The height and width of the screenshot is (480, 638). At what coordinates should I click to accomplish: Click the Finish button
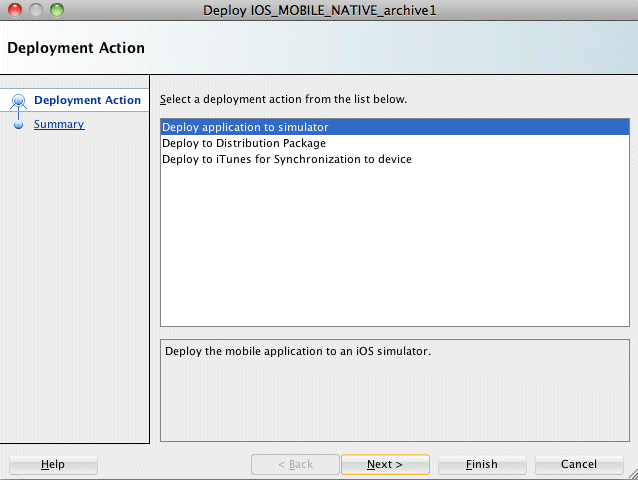(482, 464)
